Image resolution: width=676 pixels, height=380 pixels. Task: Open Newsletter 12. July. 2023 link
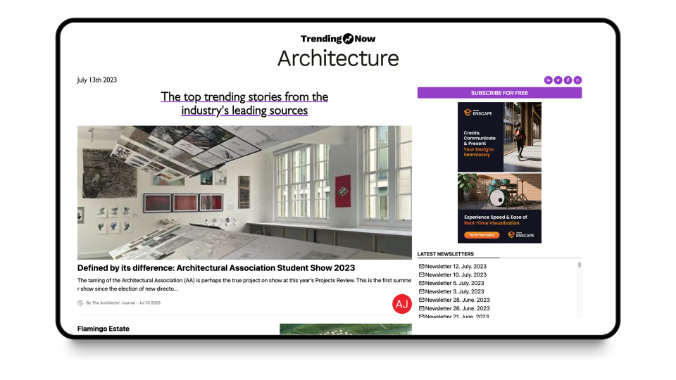click(456, 267)
